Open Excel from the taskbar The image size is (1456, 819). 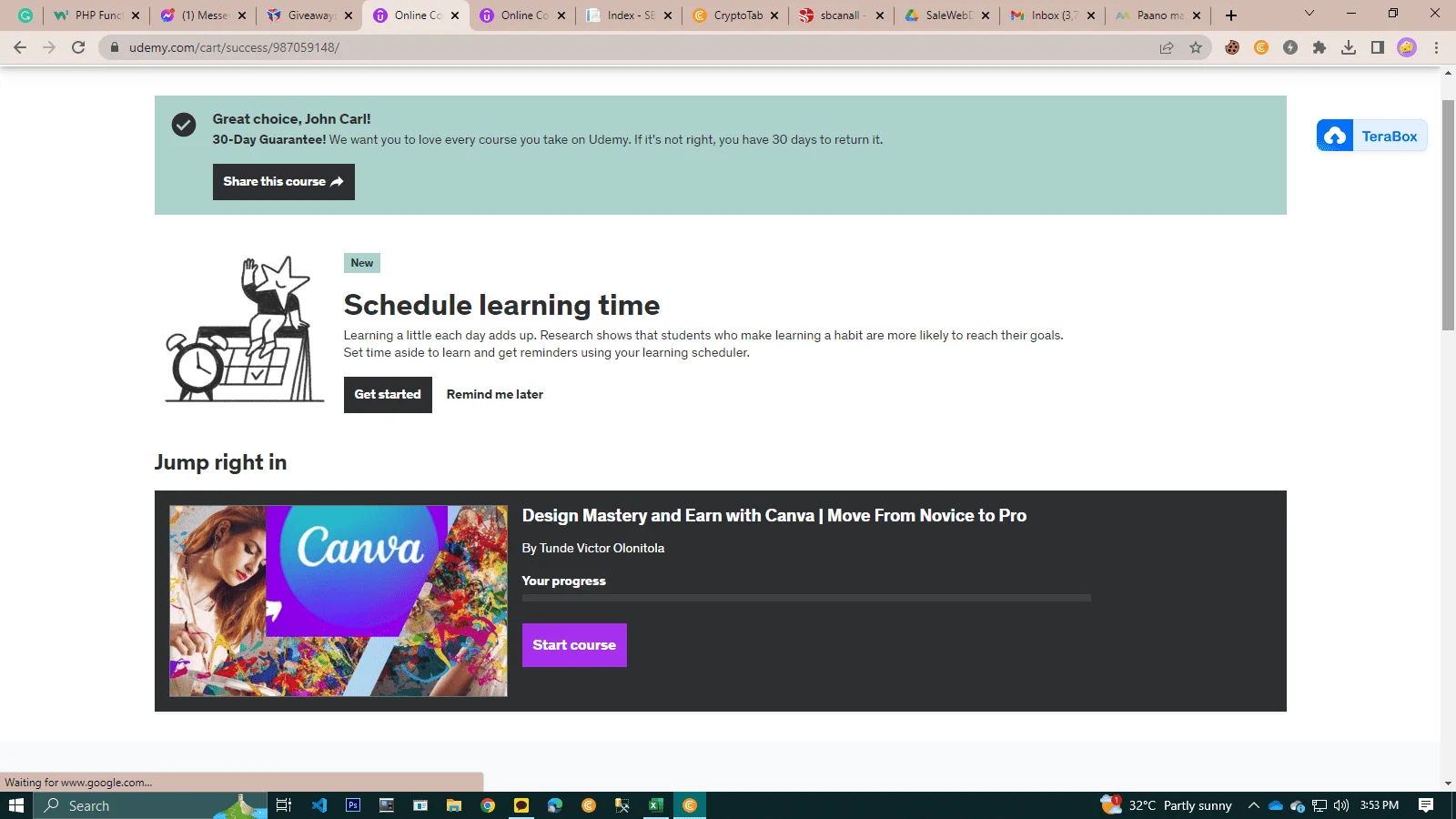coord(655,805)
